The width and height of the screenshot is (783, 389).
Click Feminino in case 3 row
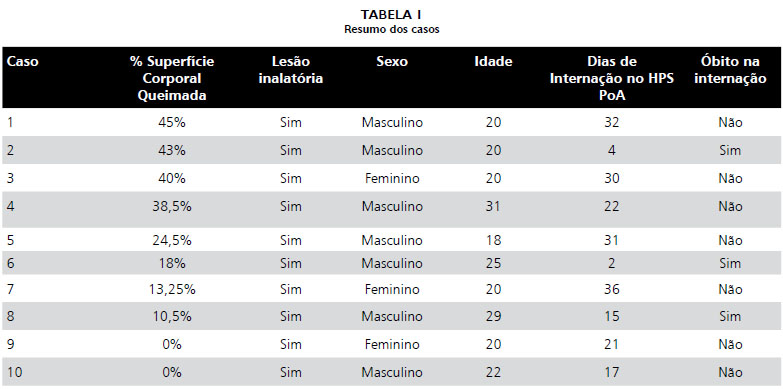coord(392,178)
